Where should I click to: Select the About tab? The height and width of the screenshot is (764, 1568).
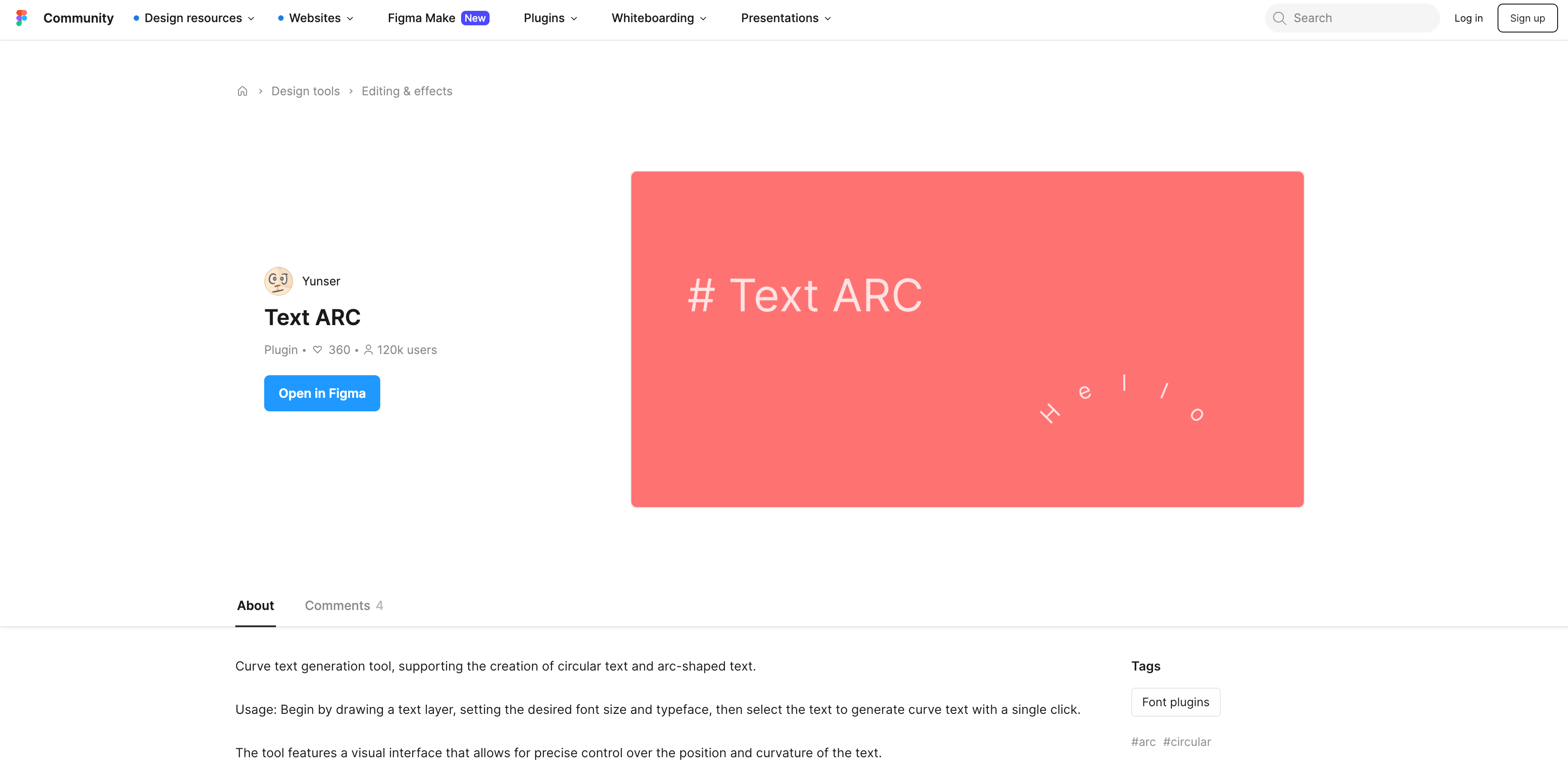pos(255,605)
